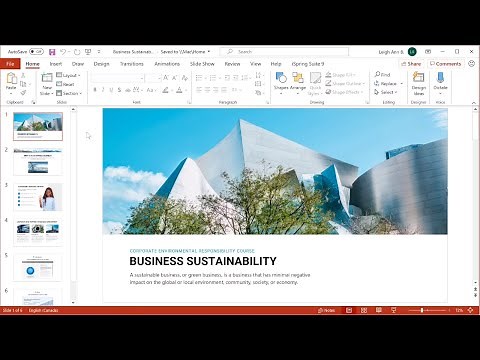Select slide 4 thumbnail with three photos
Image resolution: width=480 pixels, height=360 pixels.
click(38, 232)
